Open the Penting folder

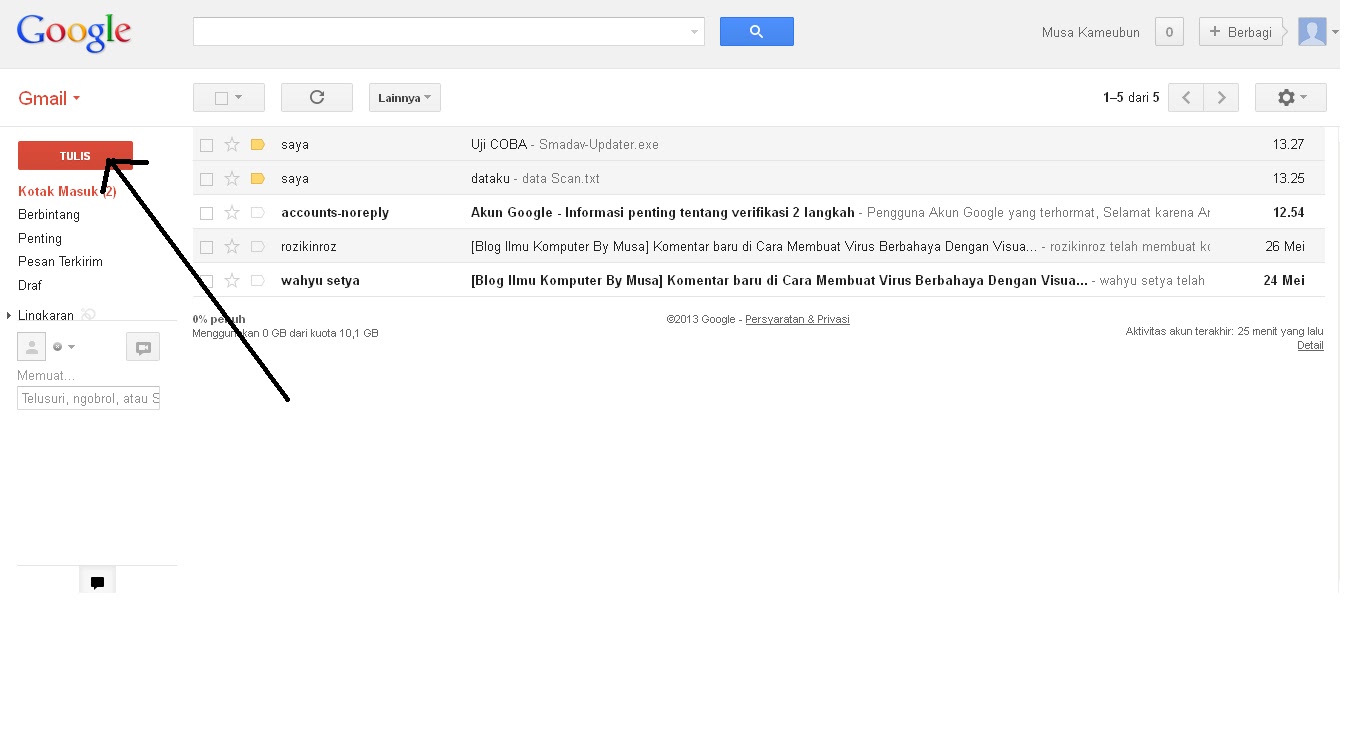coord(40,239)
